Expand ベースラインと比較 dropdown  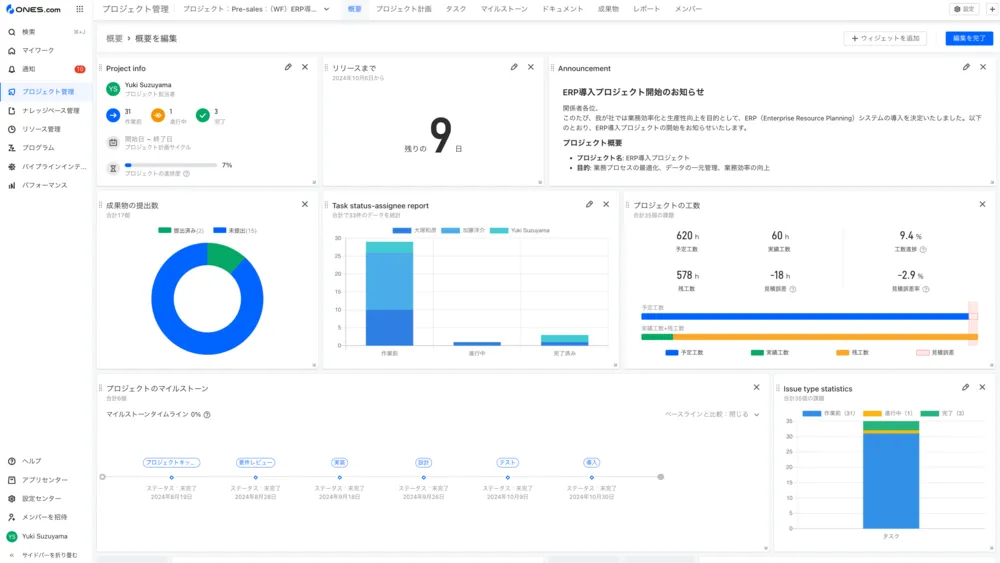[x=712, y=414]
